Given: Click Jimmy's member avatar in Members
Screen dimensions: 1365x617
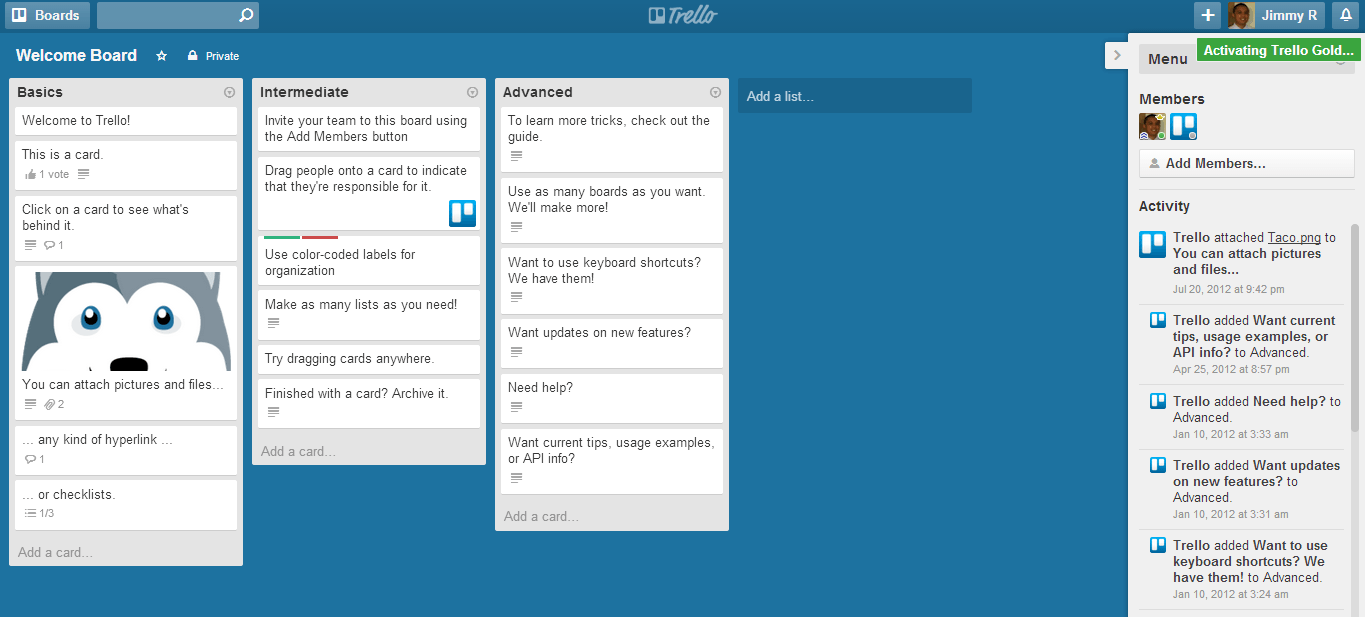Looking at the screenshot, I should click(1153, 126).
